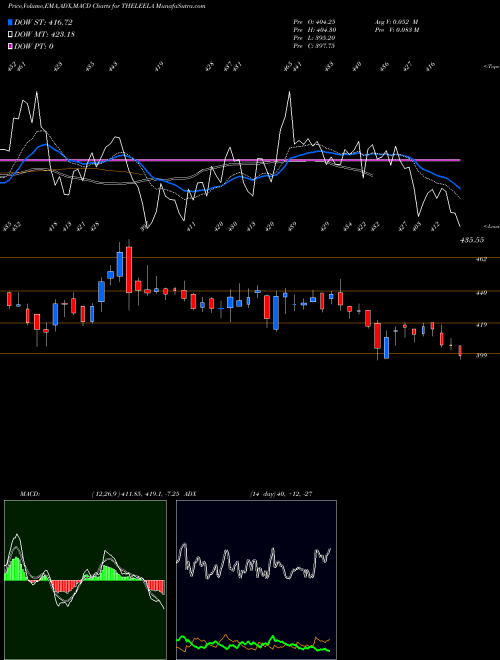
Task: Click the 462 price level label
Action: pos(481,259)
